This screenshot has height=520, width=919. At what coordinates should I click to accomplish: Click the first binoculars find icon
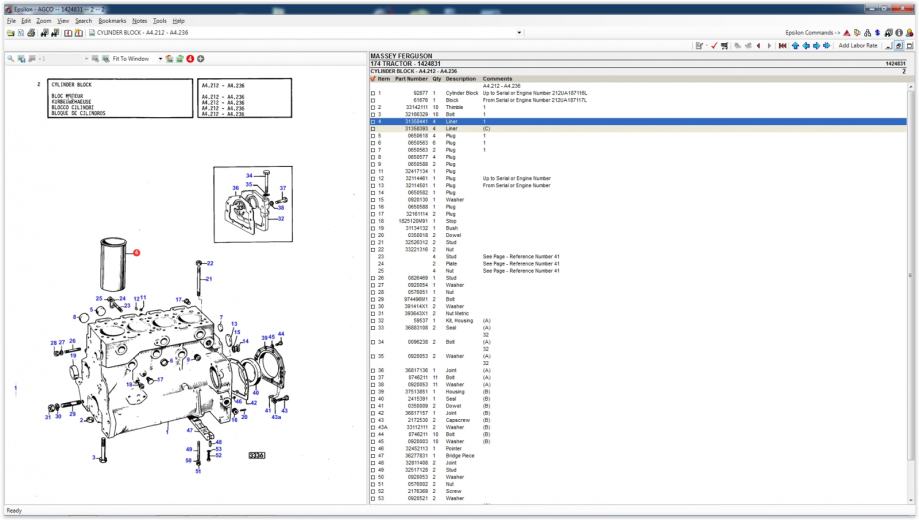point(45,33)
